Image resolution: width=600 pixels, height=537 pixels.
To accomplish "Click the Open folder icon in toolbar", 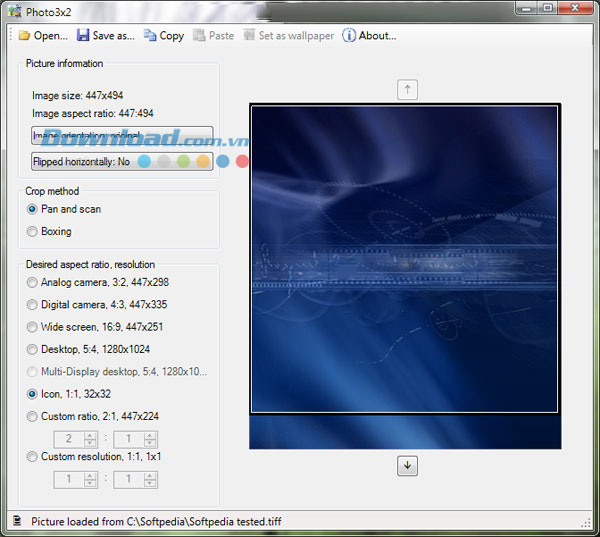I will [24, 36].
